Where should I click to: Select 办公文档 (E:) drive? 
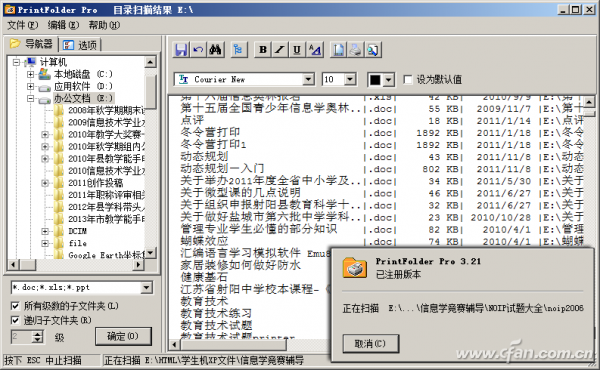coord(83,98)
